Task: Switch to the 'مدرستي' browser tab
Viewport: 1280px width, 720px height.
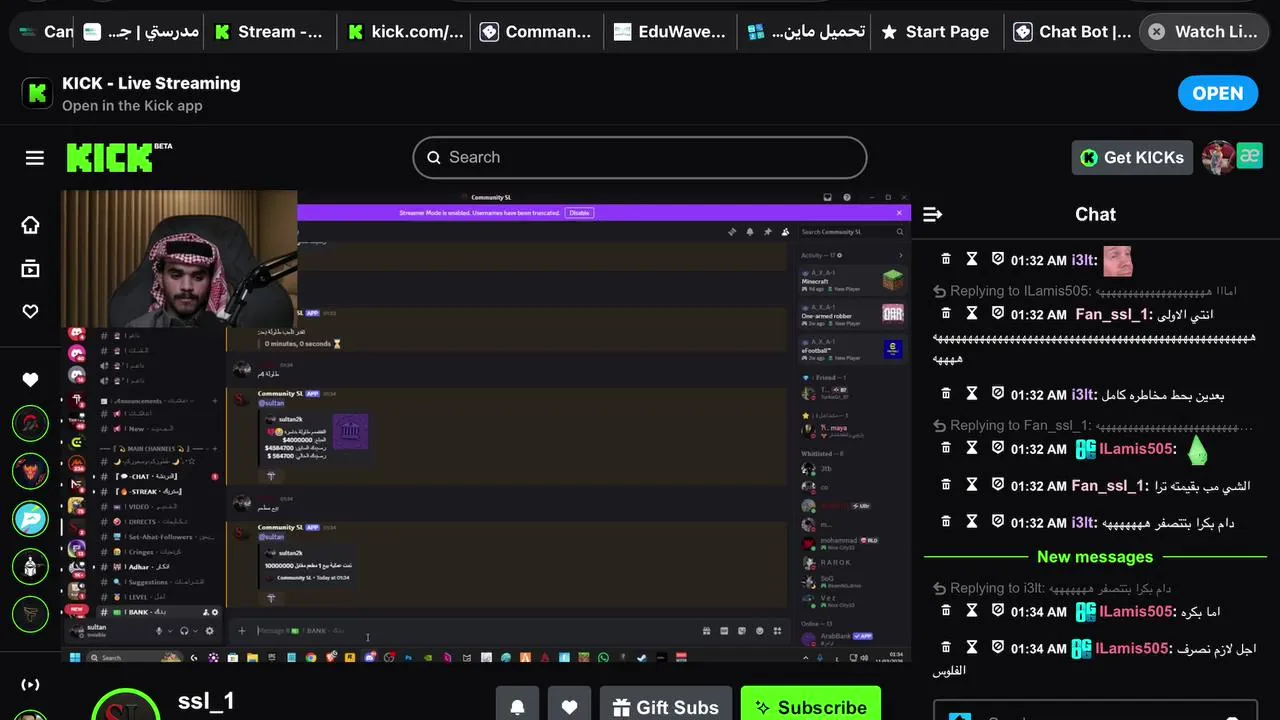Action: coord(141,32)
